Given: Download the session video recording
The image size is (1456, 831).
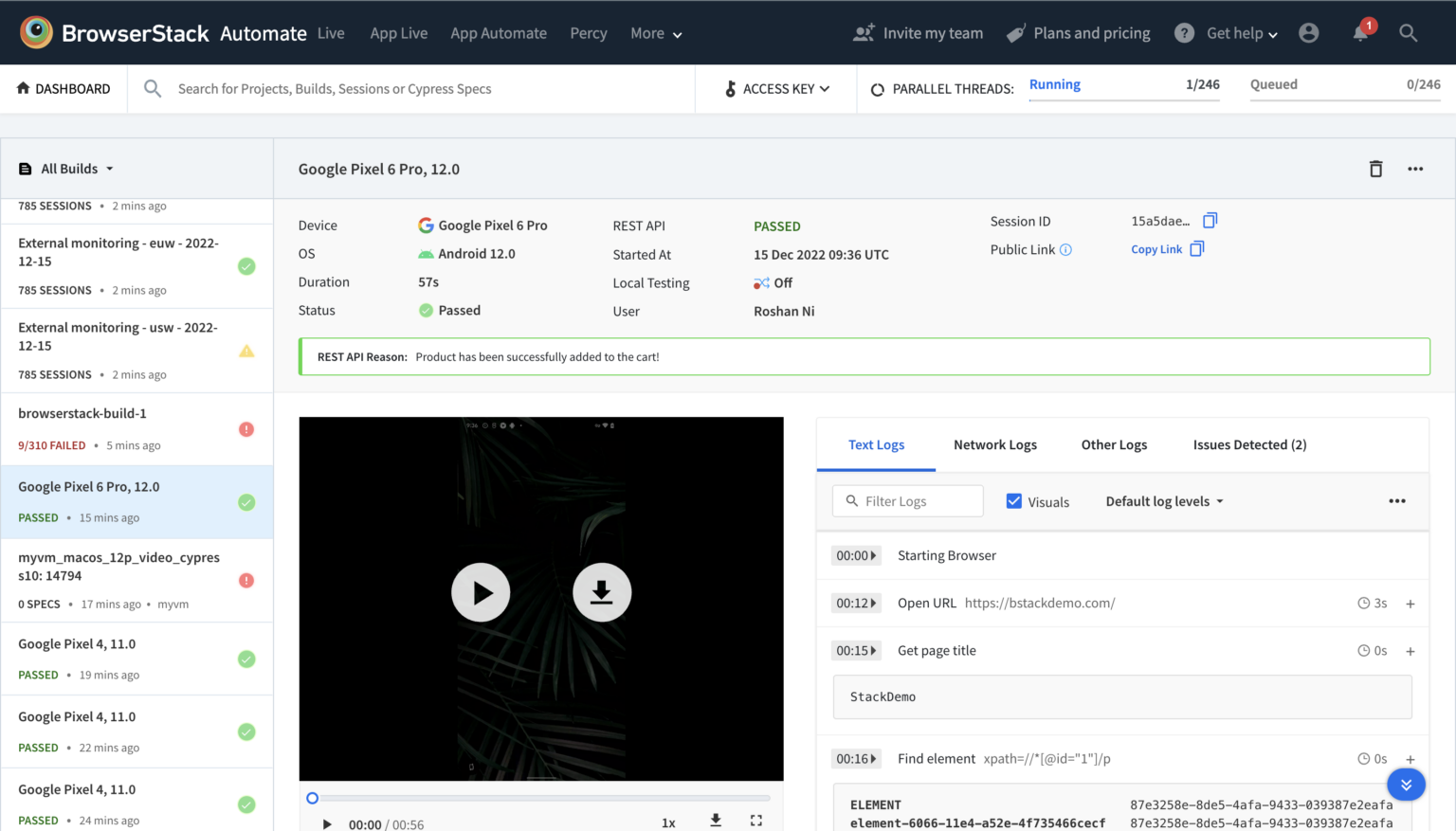Looking at the screenshot, I should 602,592.
